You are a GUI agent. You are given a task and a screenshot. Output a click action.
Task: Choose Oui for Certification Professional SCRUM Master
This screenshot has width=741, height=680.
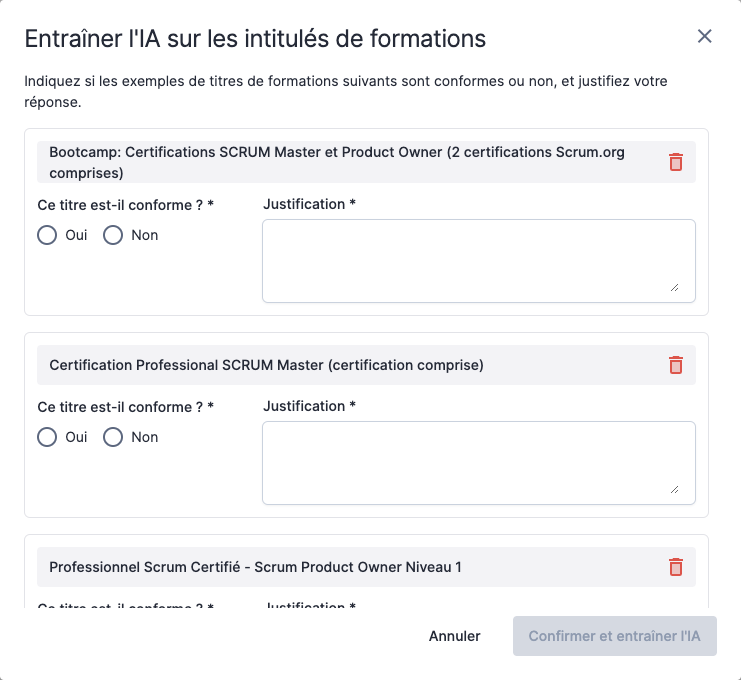click(47, 437)
